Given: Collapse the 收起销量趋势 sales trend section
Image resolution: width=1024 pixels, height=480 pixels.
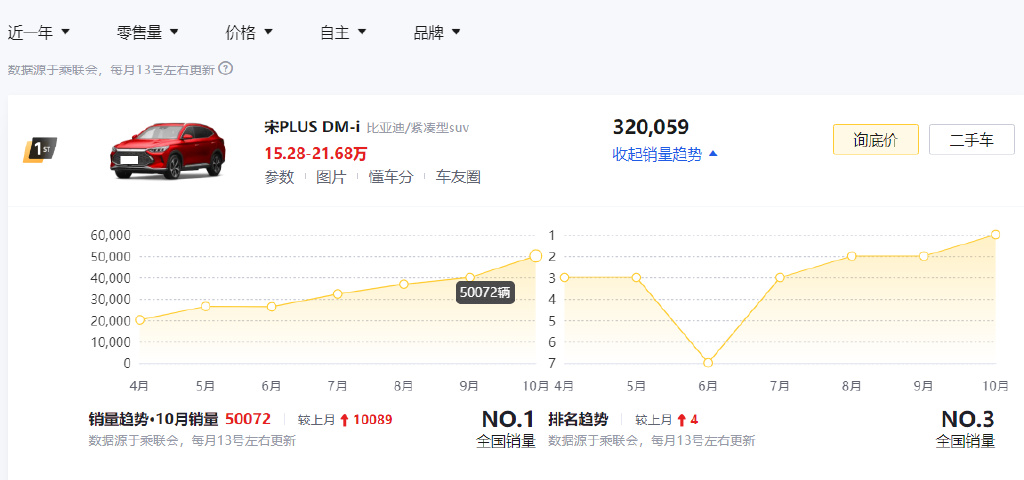Looking at the screenshot, I should coord(665,154).
